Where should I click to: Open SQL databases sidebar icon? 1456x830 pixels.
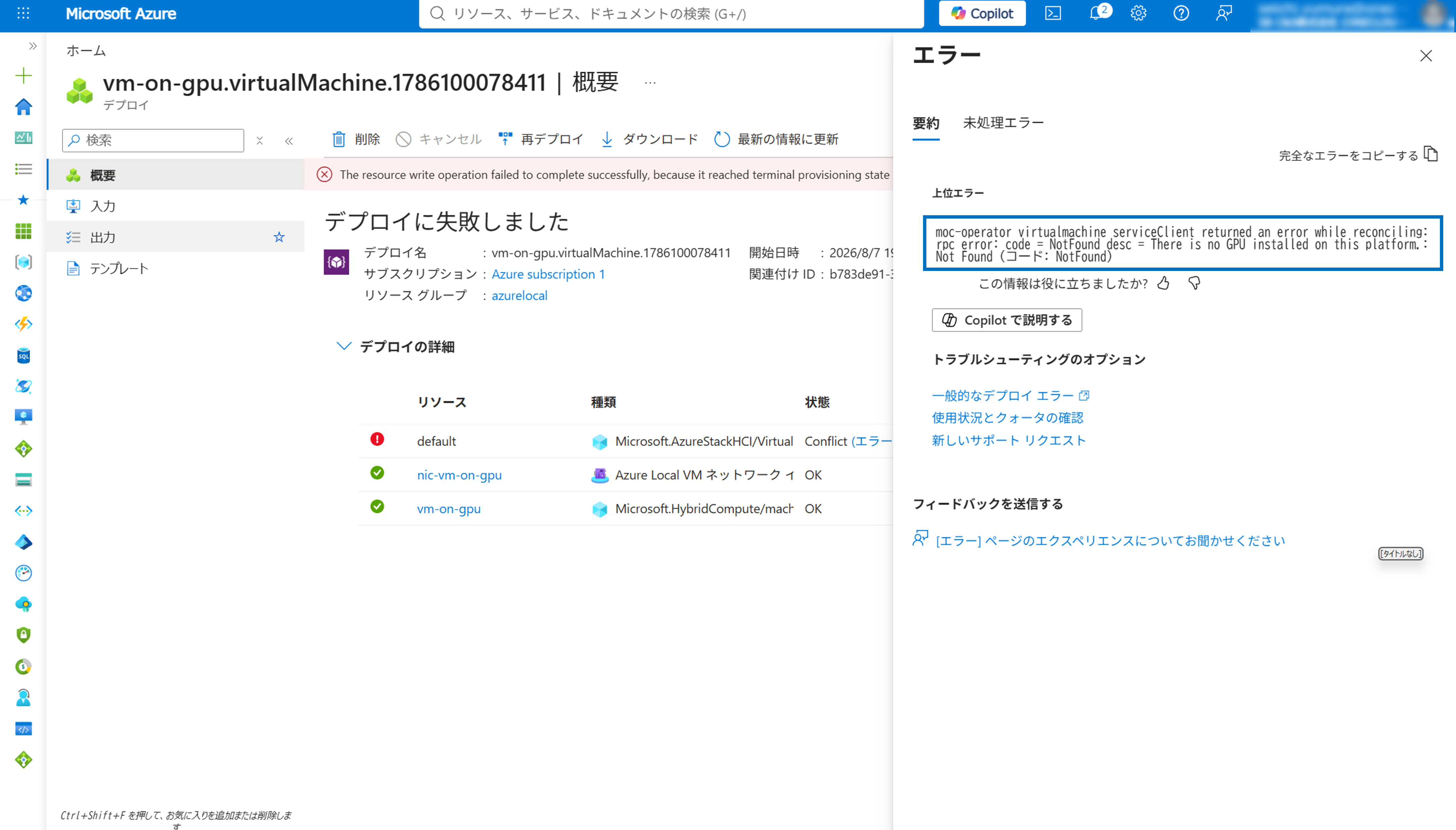(x=23, y=356)
